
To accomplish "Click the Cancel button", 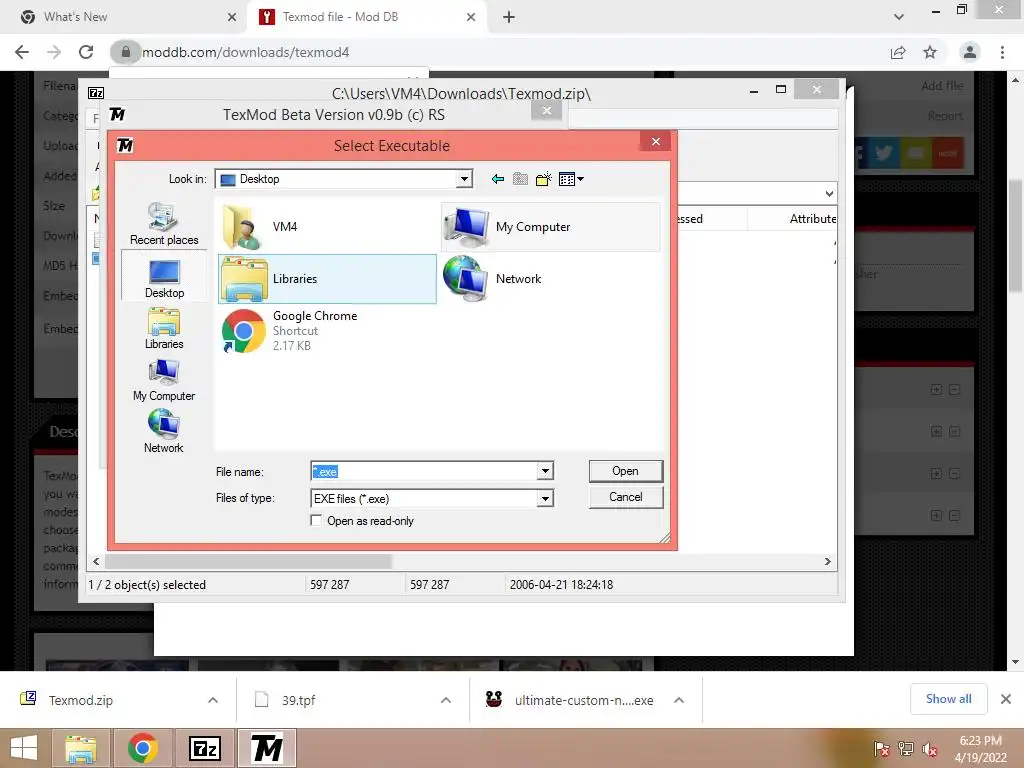I will tap(626, 497).
